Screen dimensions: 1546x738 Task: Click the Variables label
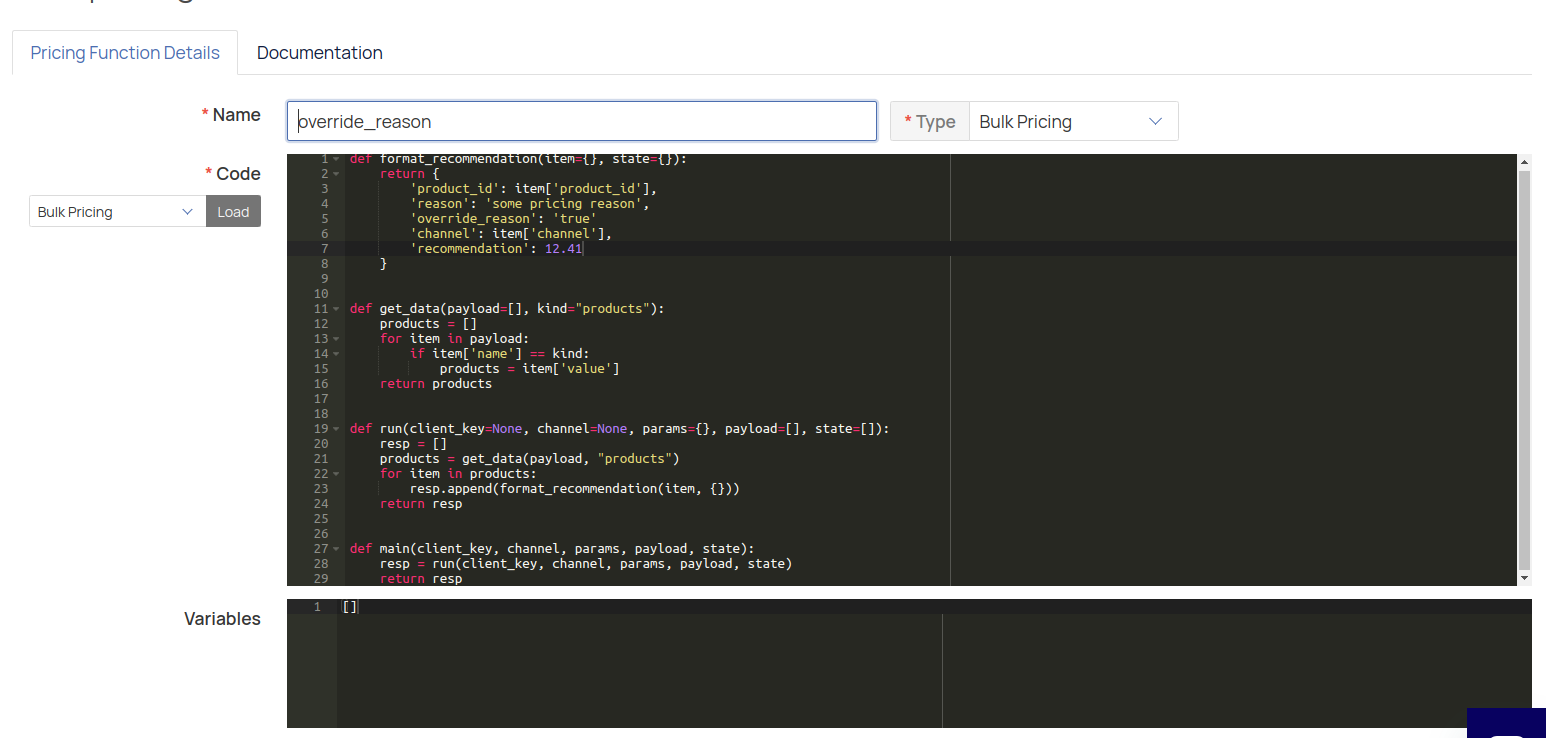pos(222,619)
